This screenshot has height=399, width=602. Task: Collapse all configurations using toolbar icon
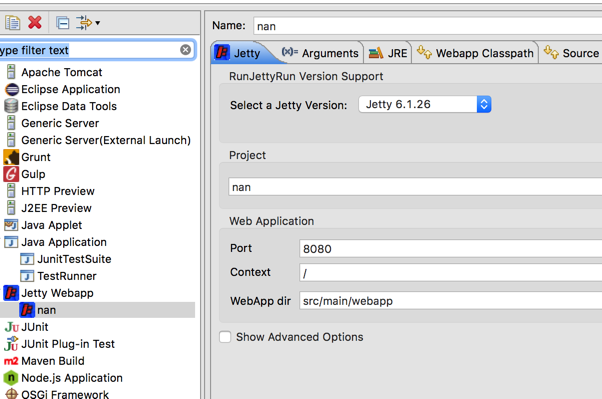63,23
